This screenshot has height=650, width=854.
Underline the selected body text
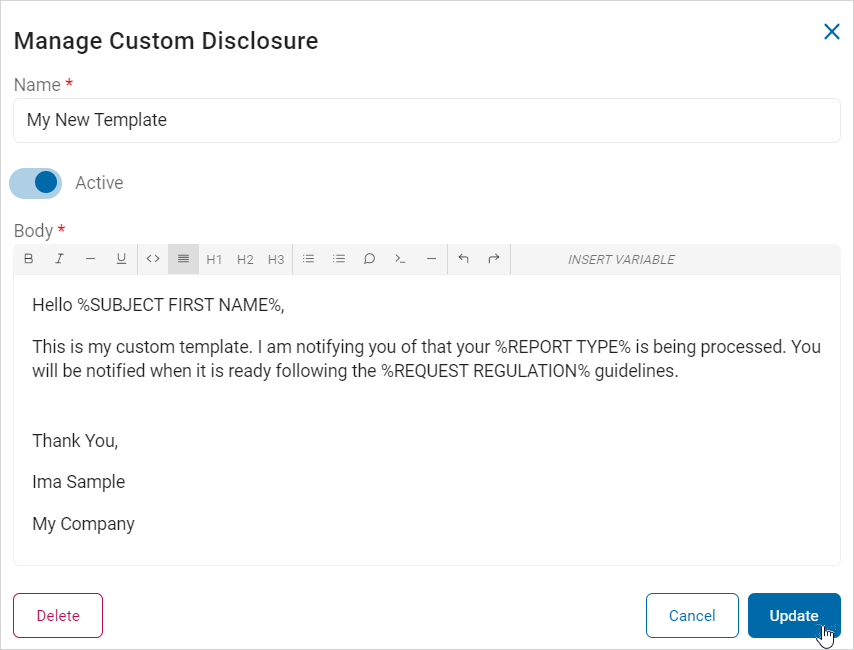pos(121,259)
